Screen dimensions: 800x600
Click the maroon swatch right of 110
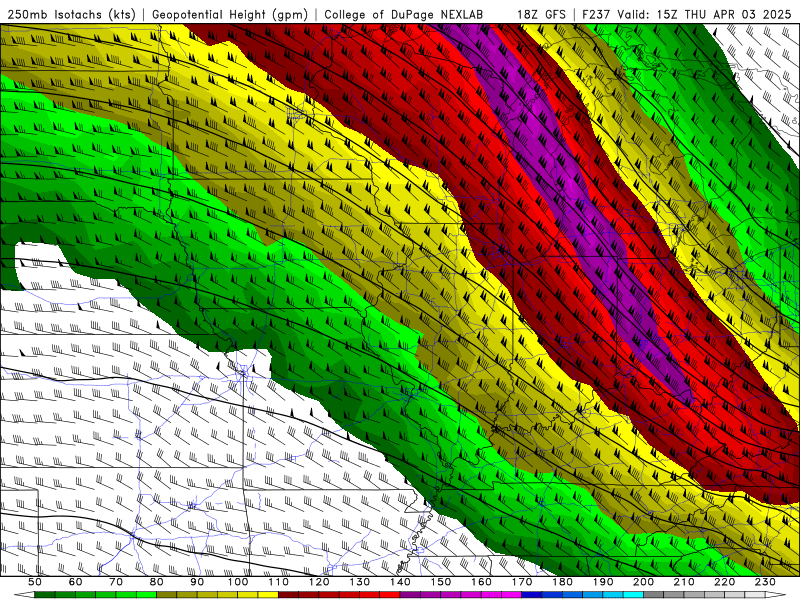[x=288, y=595]
